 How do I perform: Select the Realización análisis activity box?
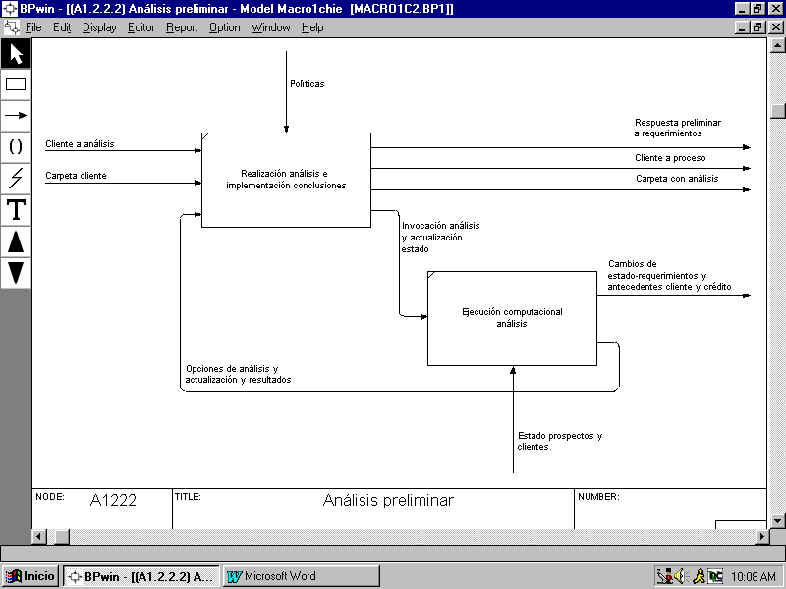286,179
